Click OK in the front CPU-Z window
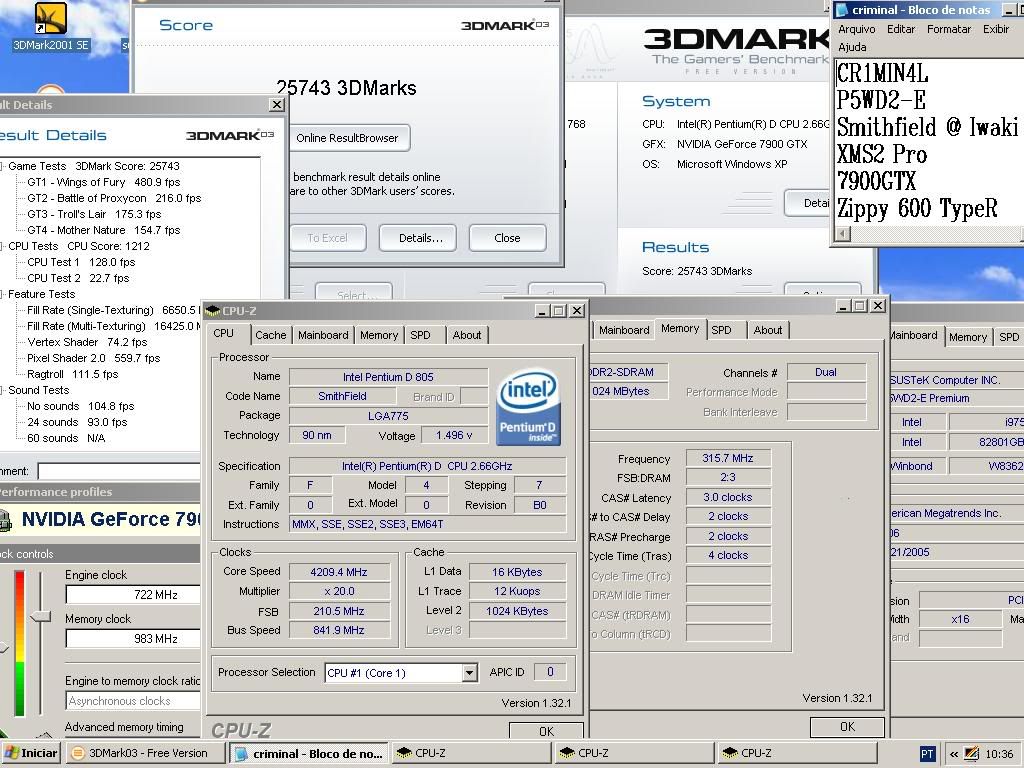Screen dimensions: 1024x768 point(546,731)
